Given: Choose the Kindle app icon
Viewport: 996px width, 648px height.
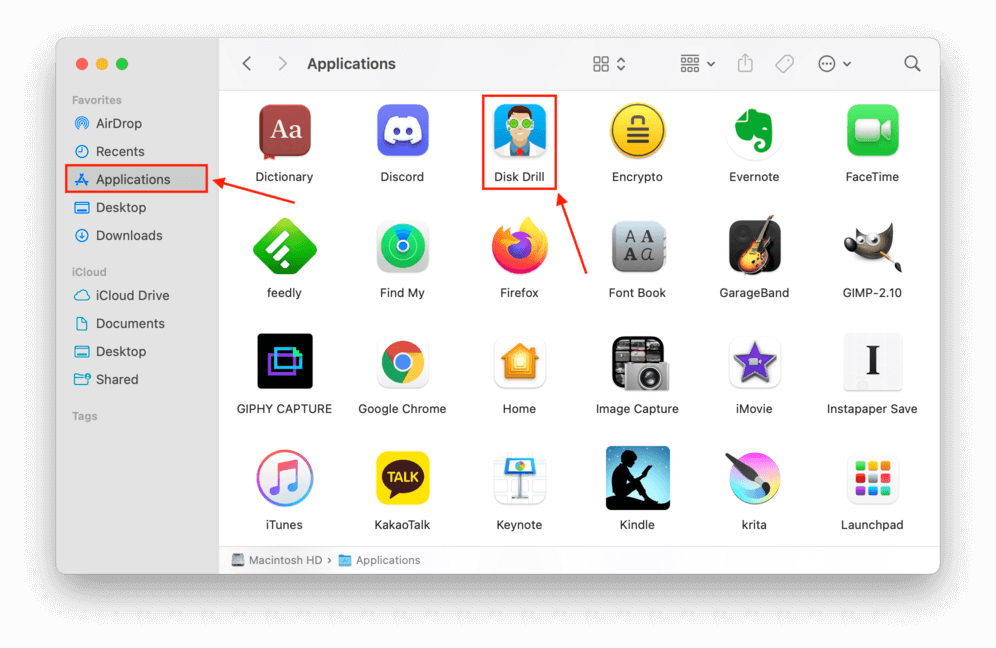Looking at the screenshot, I should coord(638,478).
